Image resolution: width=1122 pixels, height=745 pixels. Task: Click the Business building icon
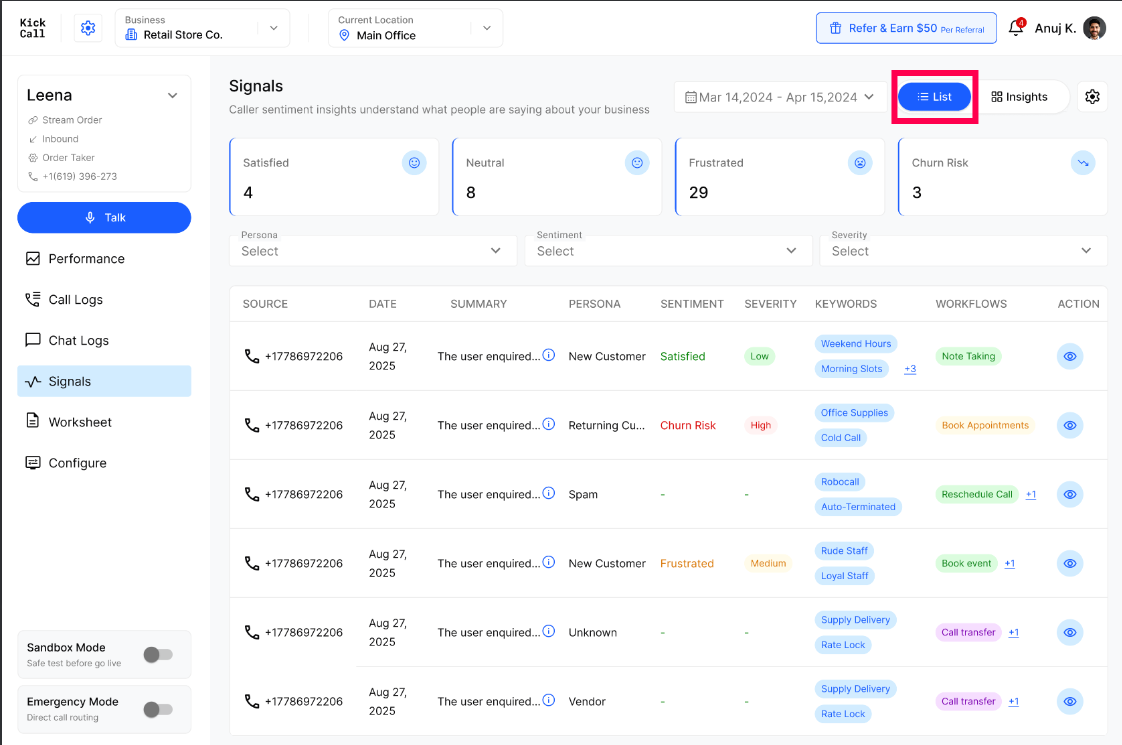(x=131, y=34)
